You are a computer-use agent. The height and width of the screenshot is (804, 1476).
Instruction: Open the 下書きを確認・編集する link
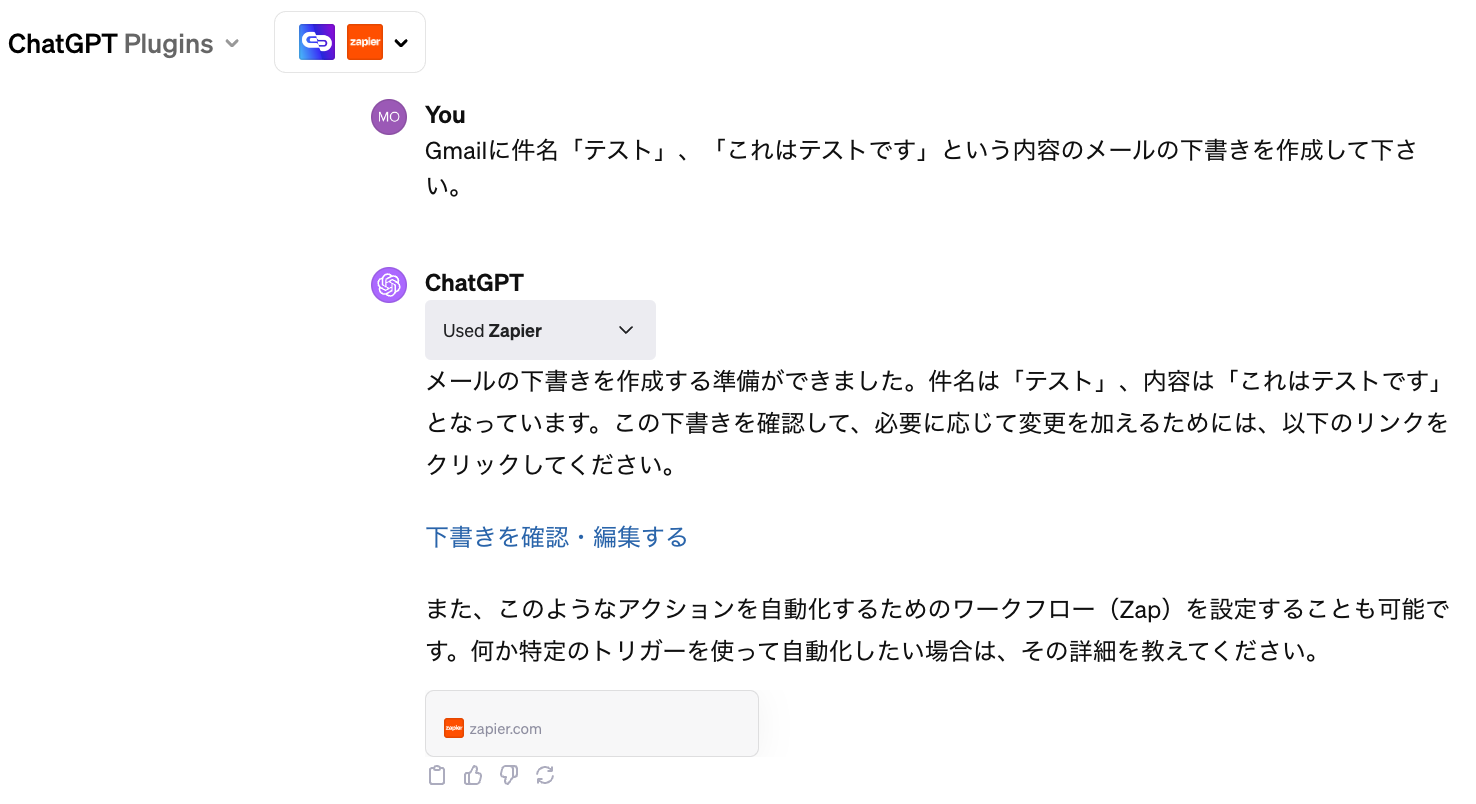click(x=557, y=537)
